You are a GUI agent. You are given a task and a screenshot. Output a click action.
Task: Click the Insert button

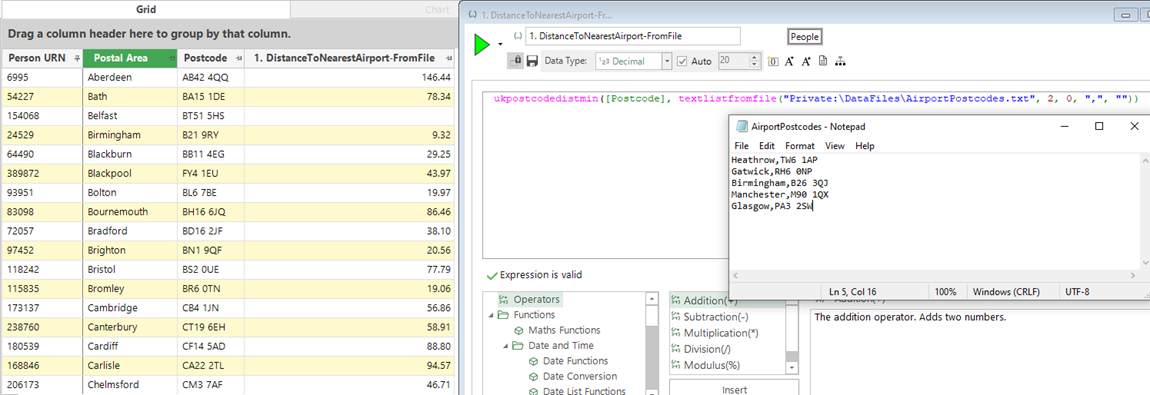tap(734, 387)
